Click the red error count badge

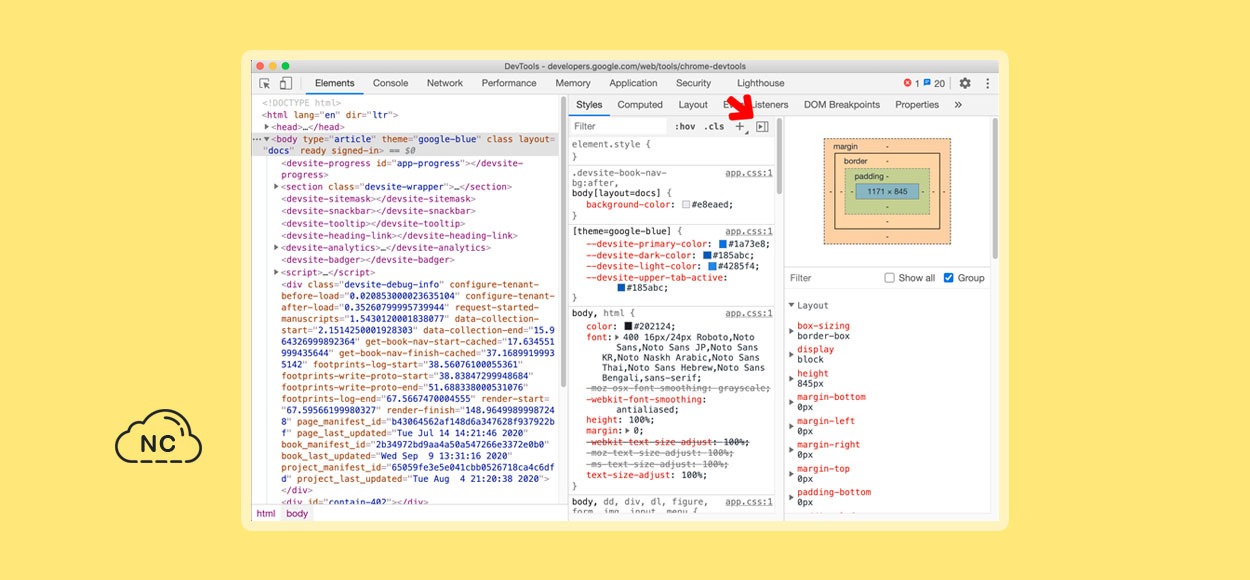click(x=911, y=84)
